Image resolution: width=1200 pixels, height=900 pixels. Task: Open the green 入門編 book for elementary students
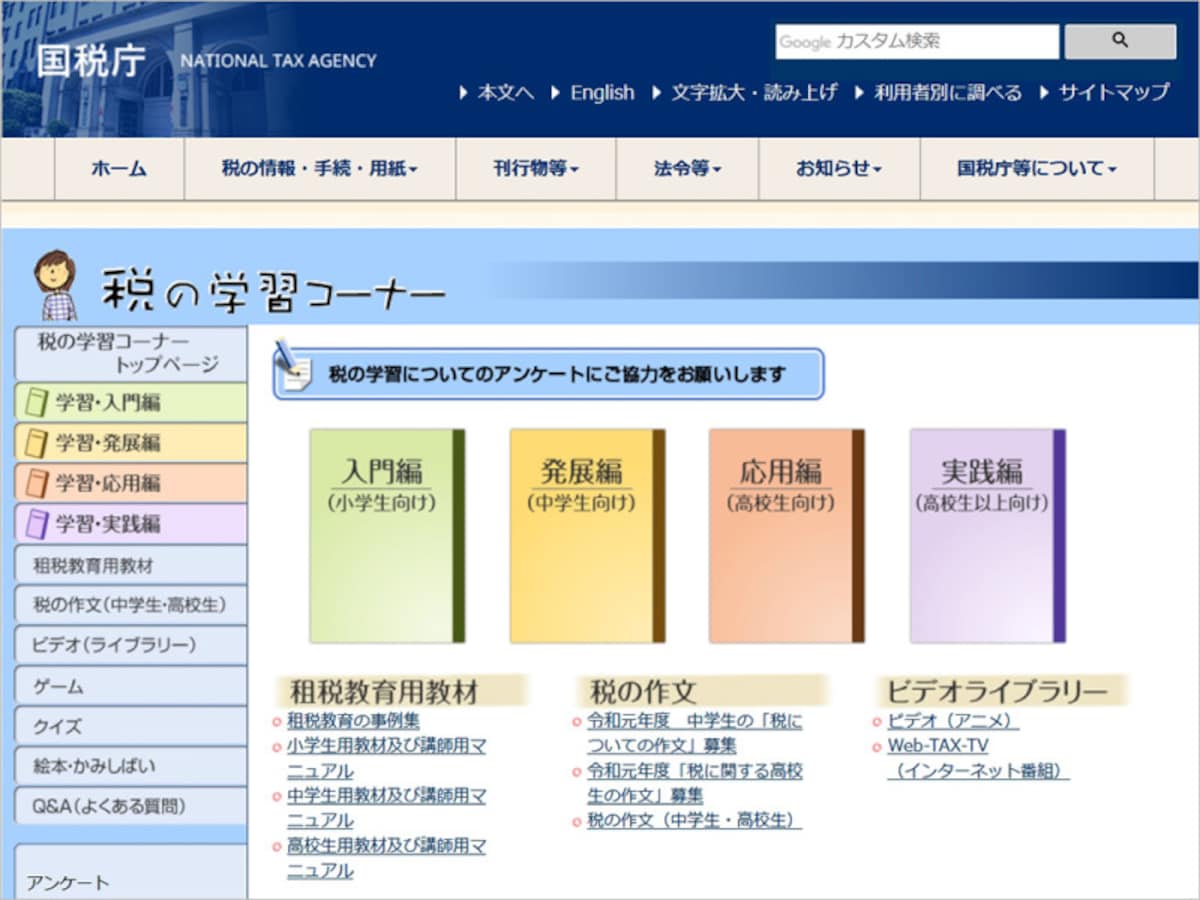387,536
